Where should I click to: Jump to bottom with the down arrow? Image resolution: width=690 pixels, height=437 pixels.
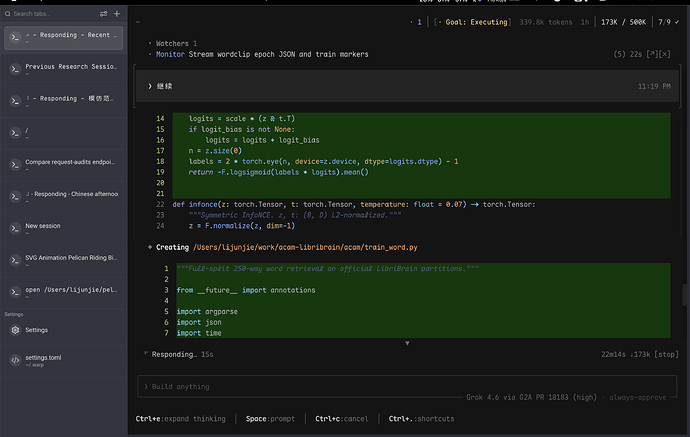[407, 343]
